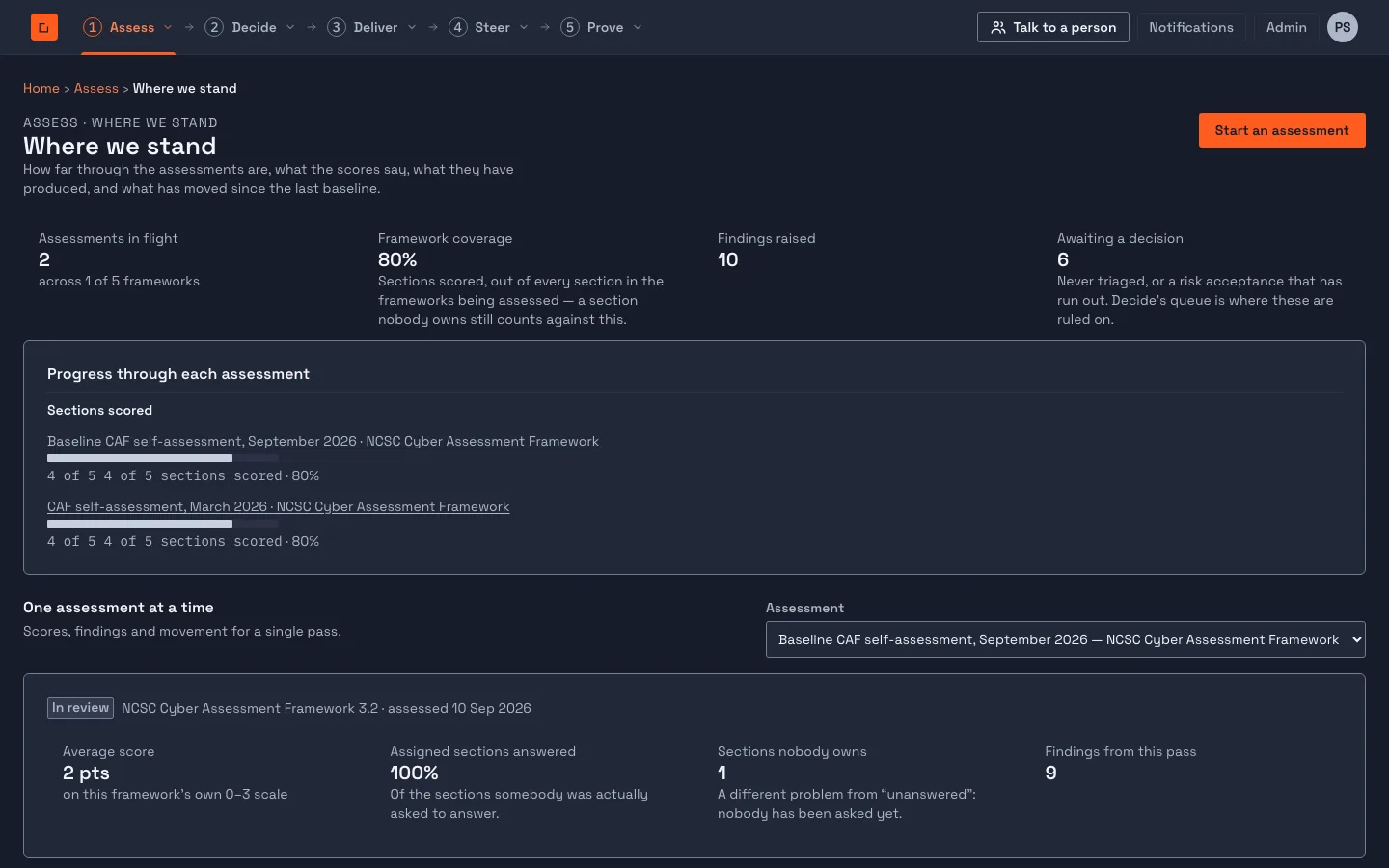Screen dimensions: 1389x868
Task: Click the 'Findings raised' value 10
Action: (727, 259)
